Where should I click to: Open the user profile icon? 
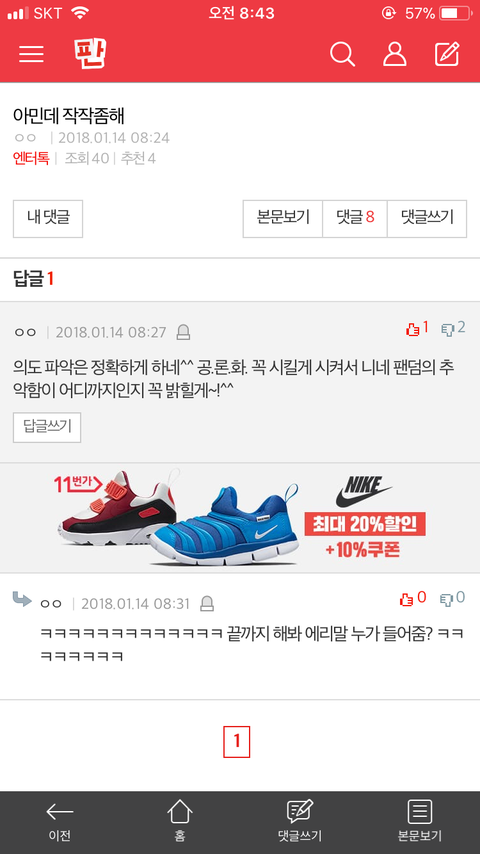click(x=395, y=54)
